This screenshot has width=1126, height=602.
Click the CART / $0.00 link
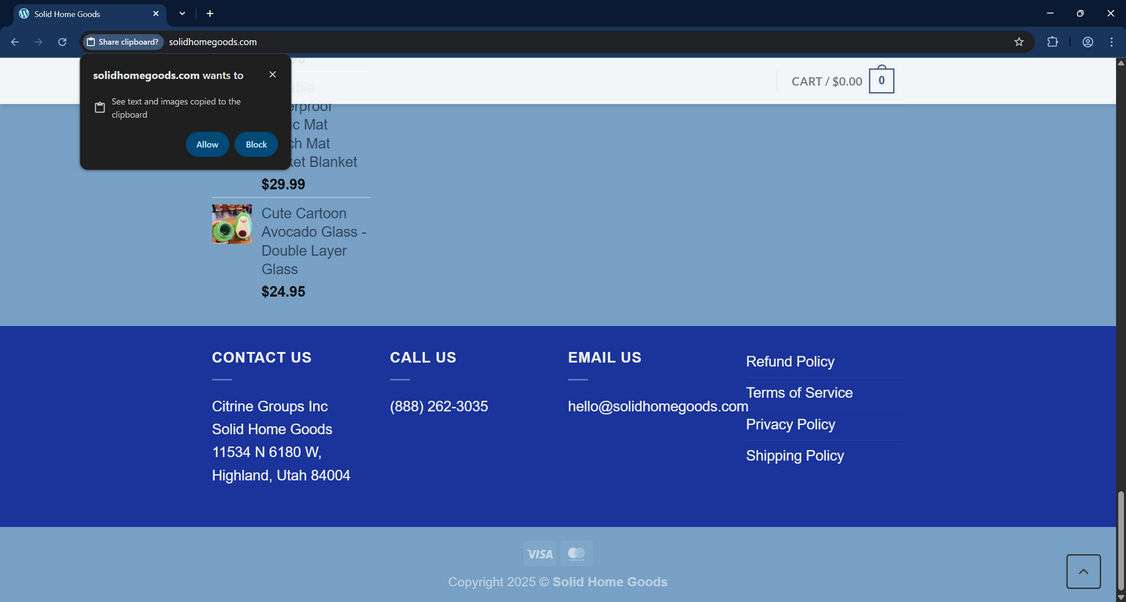[x=827, y=82]
